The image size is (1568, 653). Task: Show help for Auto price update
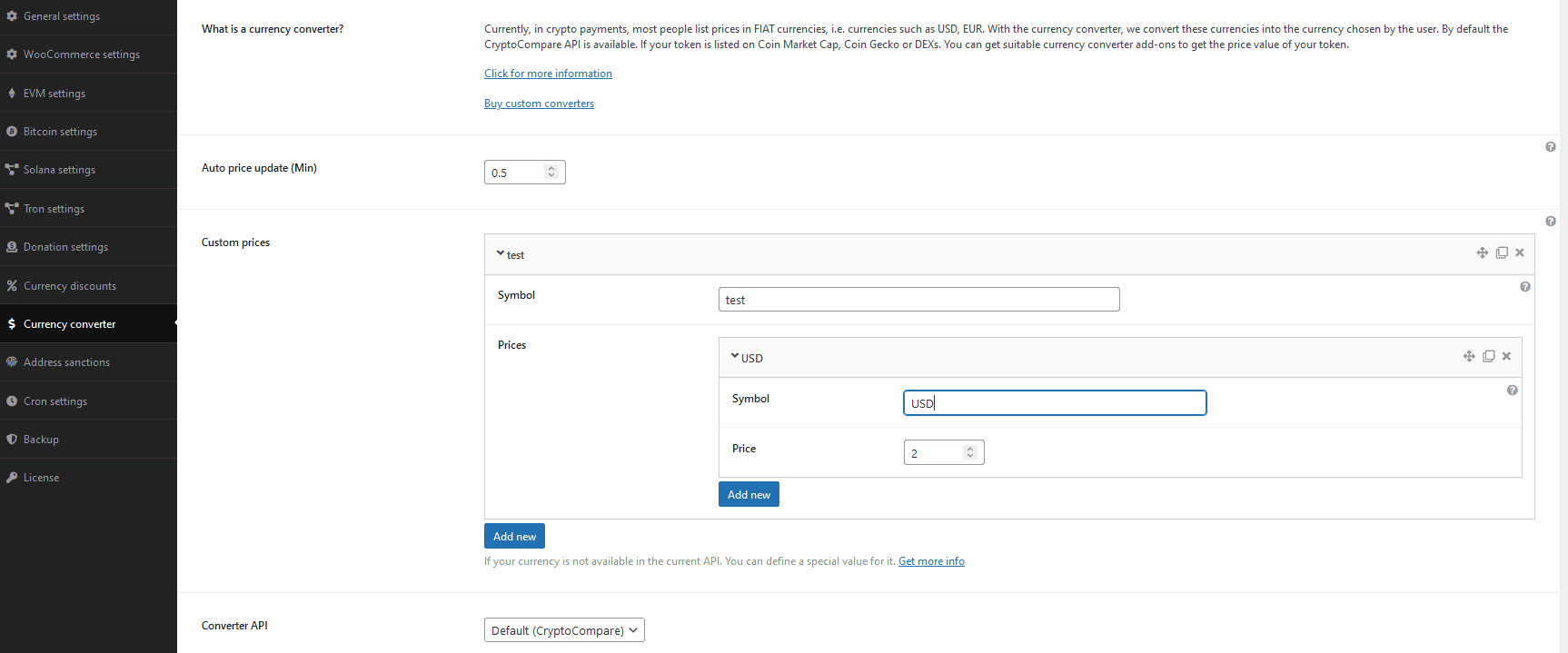1551,147
